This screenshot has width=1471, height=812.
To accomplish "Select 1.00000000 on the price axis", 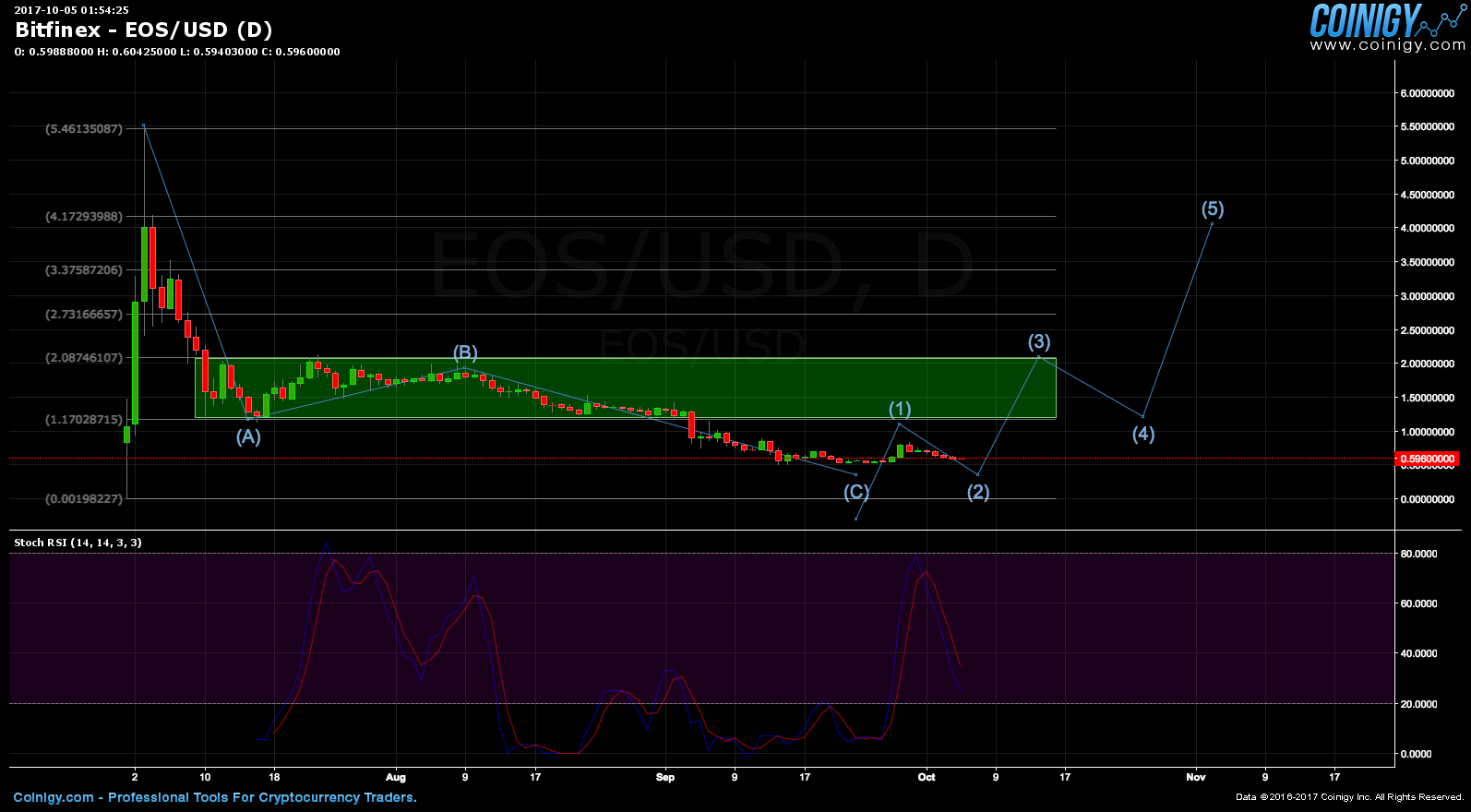I will [x=1428, y=432].
